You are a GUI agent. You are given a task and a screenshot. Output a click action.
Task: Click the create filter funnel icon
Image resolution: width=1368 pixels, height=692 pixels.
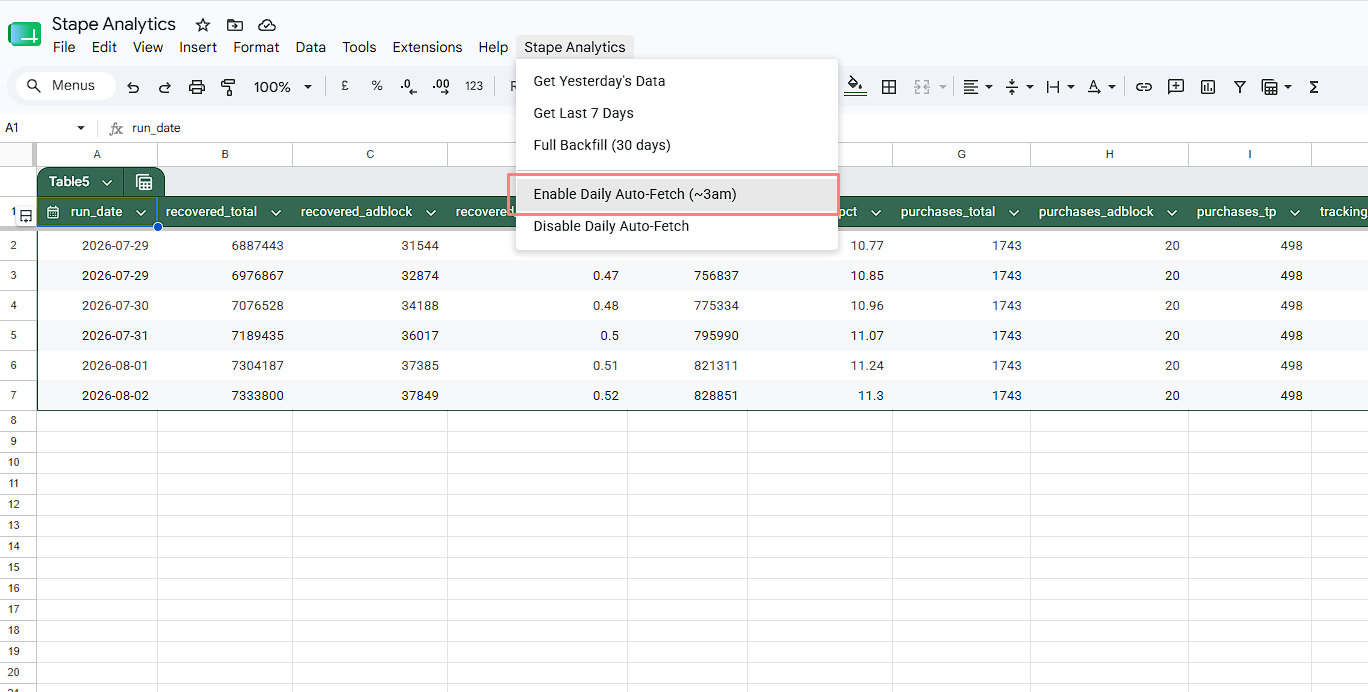point(1240,87)
